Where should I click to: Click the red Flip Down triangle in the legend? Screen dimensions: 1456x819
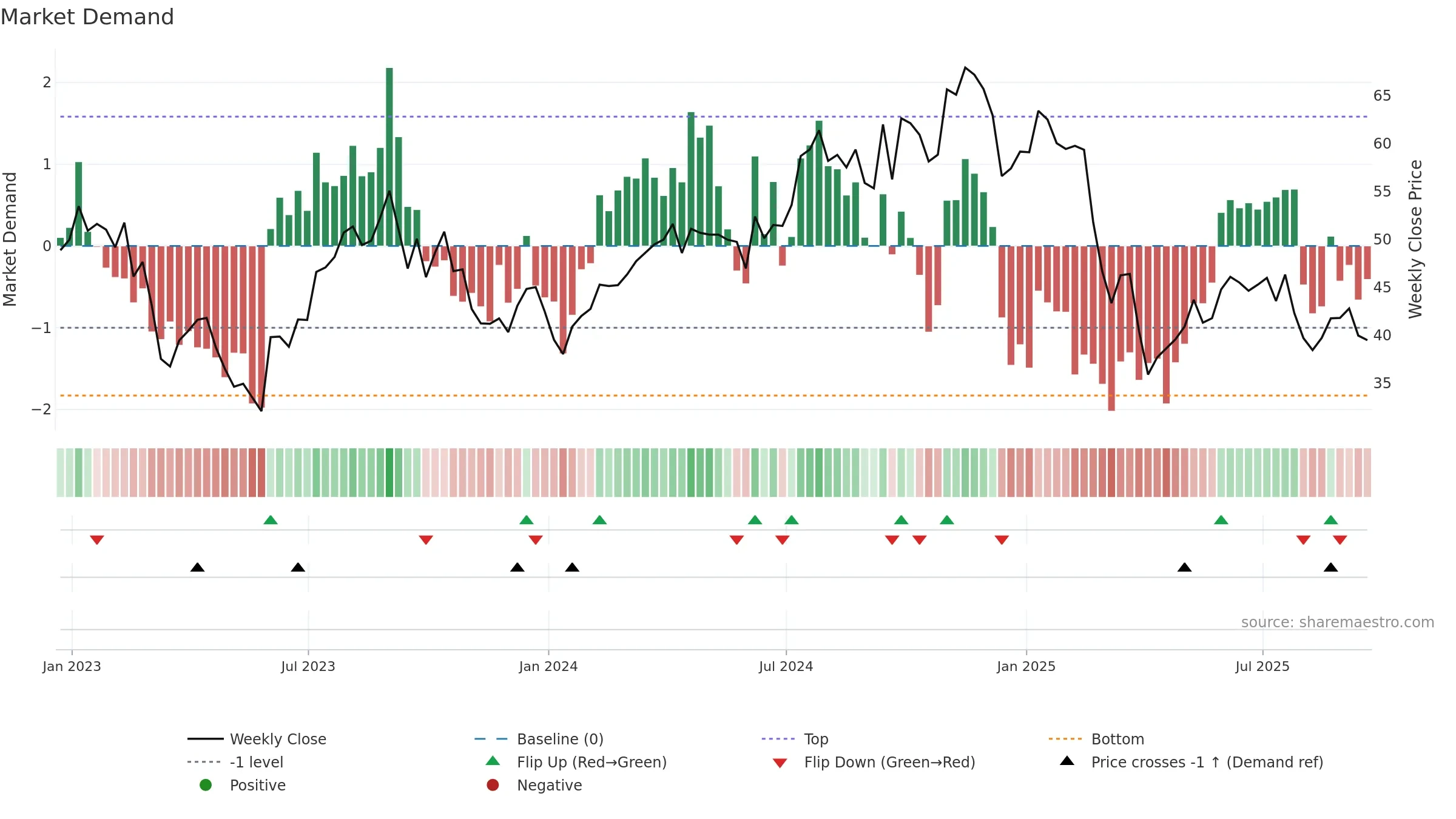click(780, 763)
